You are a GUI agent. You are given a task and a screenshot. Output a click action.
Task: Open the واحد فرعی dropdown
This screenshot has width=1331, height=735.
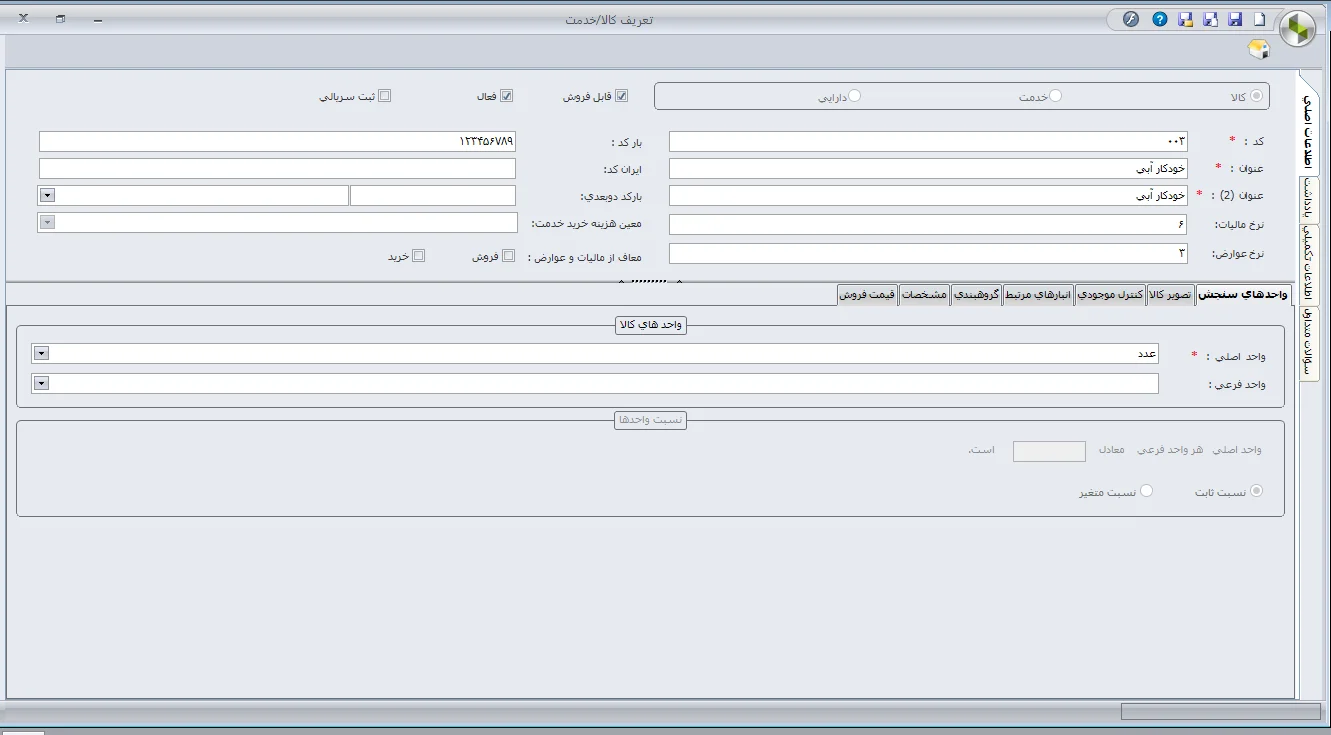tap(40, 383)
